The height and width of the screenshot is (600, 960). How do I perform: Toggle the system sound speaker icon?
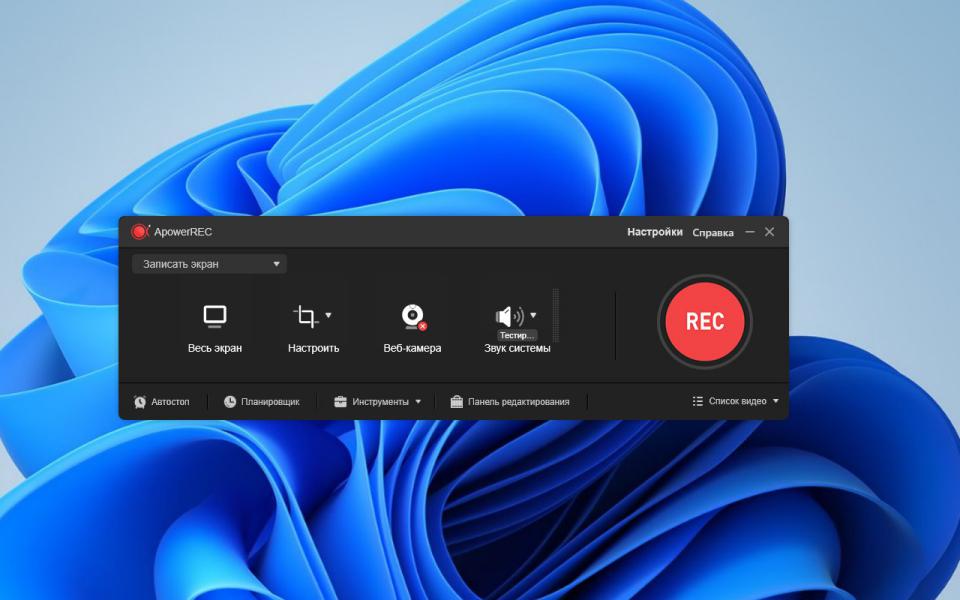coord(509,316)
